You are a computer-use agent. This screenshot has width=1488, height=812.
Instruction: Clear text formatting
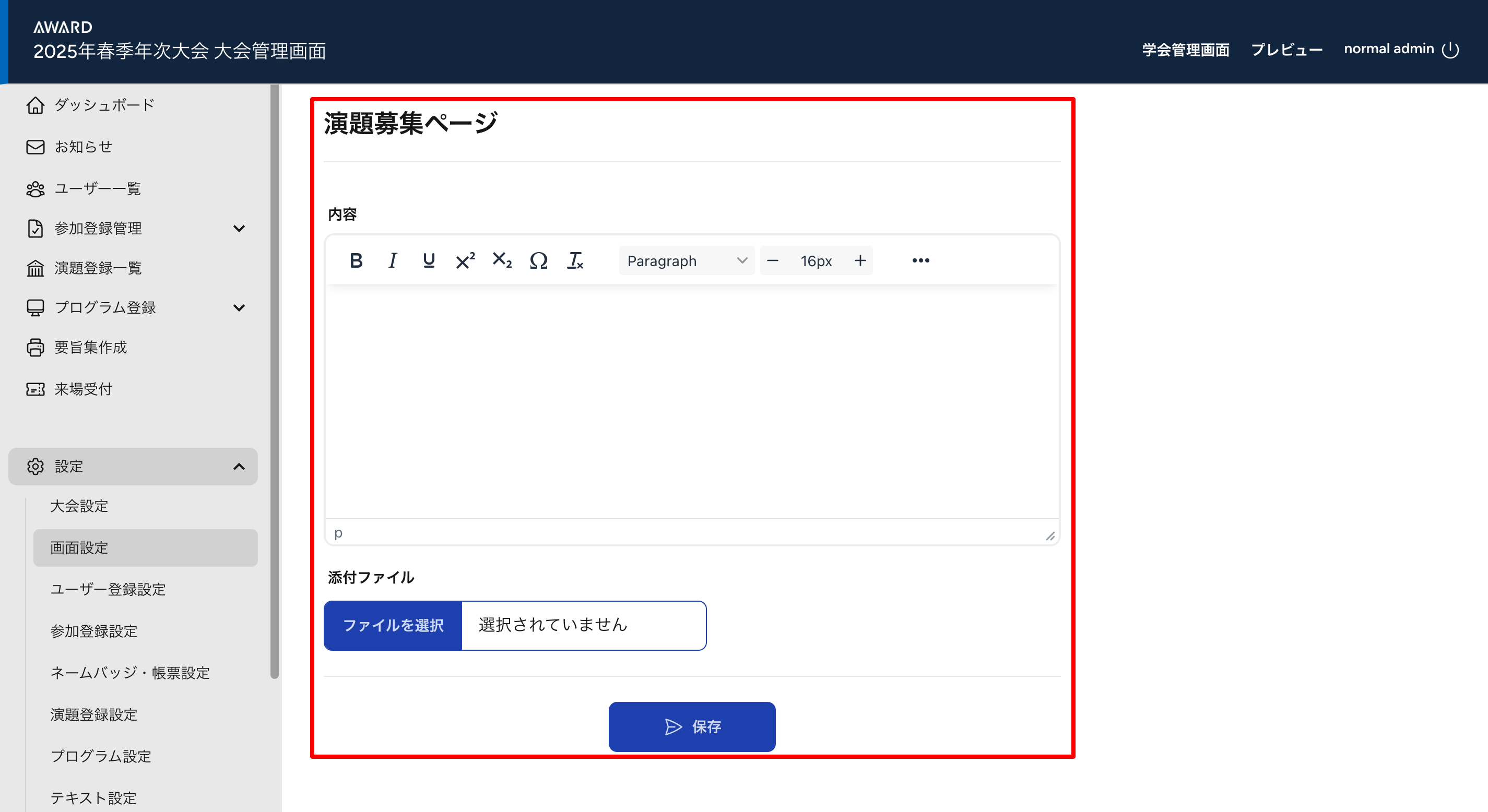[x=575, y=260]
